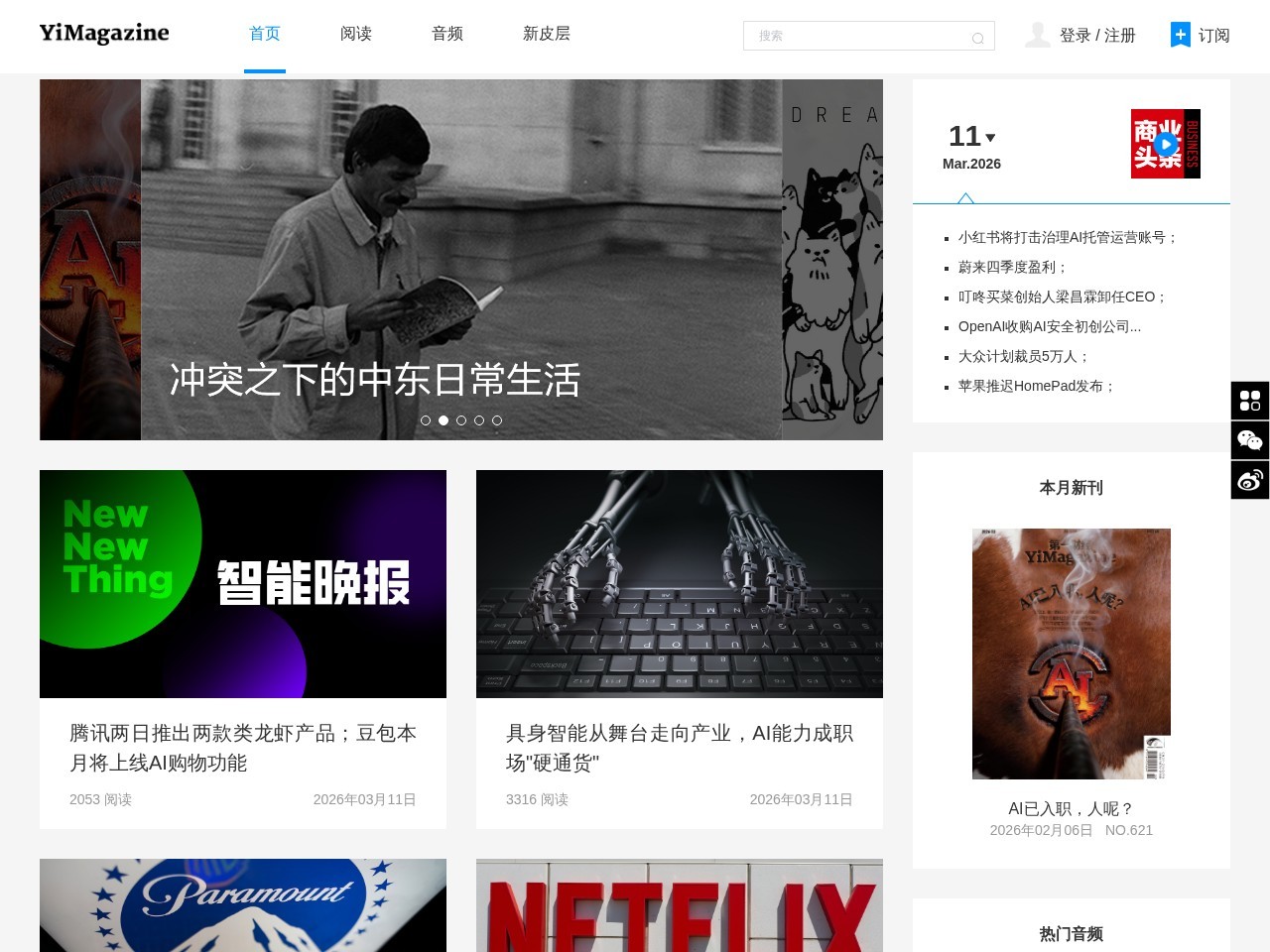The height and width of the screenshot is (952, 1270).
Task: Expand the date dropdown next to 11
Action: click(x=990, y=138)
